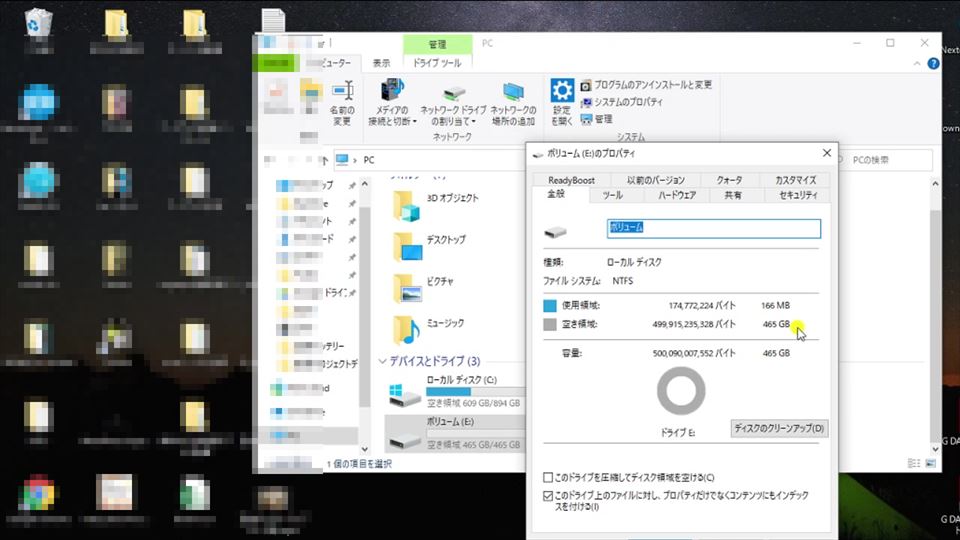Click the gray 空き領域 color swatch
The height and width of the screenshot is (540, 960).
coord(550,324)
